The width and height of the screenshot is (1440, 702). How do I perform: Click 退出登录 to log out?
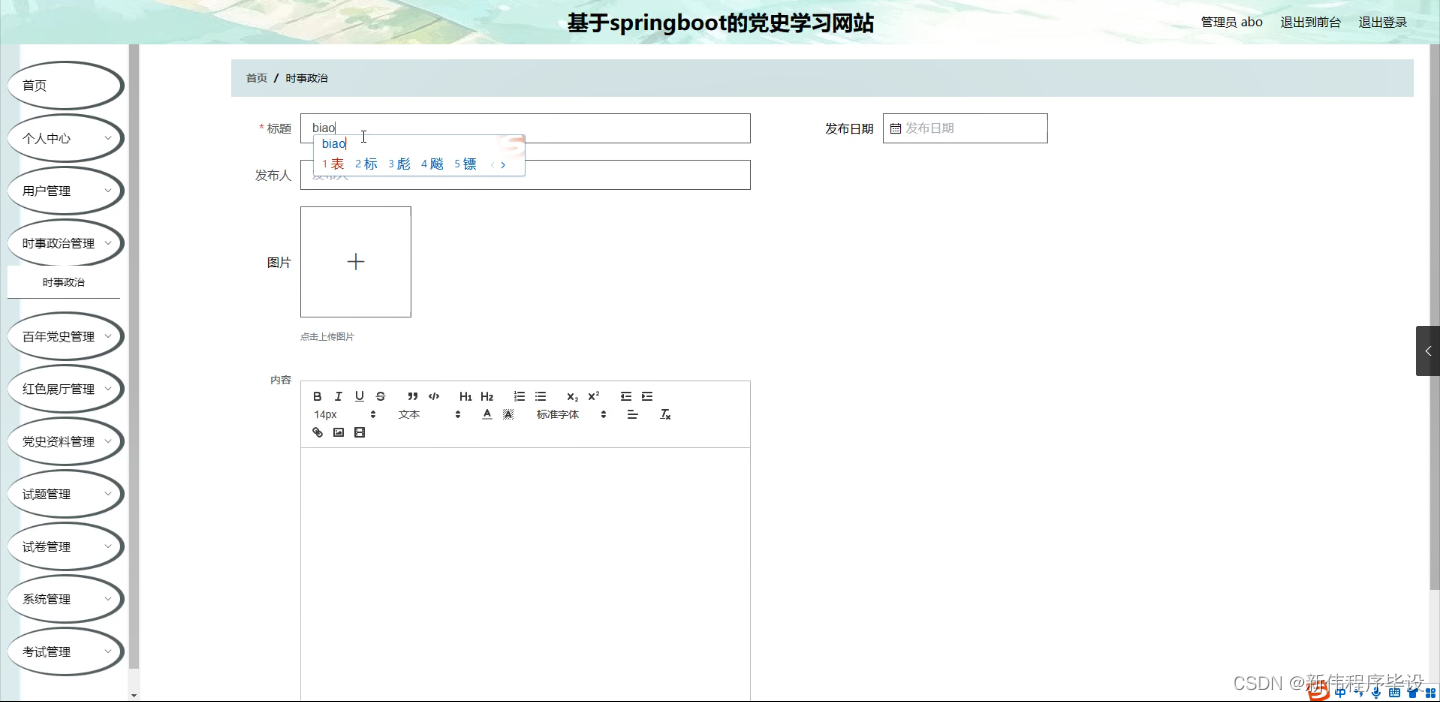click(1383, 21)
